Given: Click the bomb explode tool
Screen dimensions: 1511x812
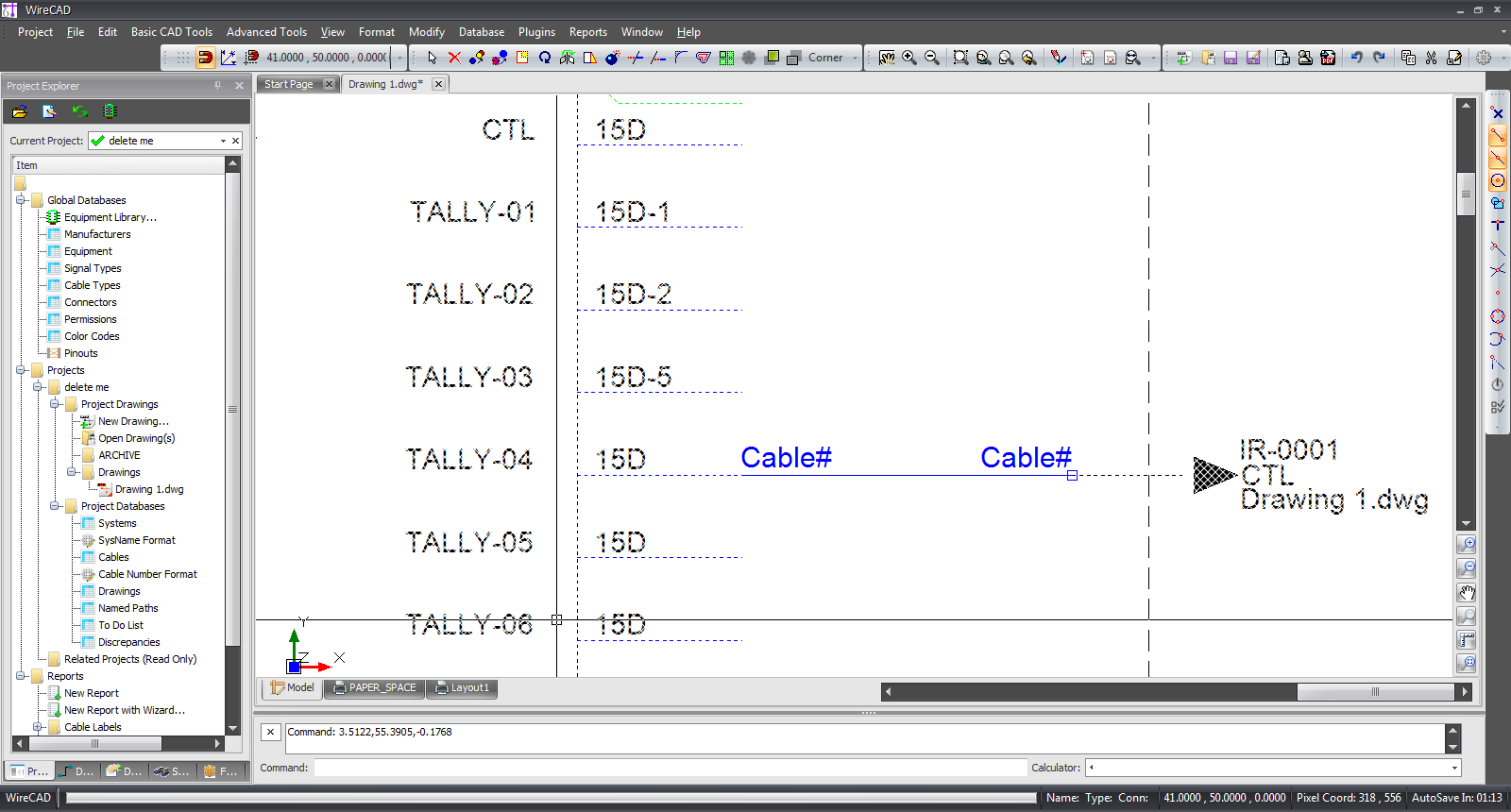Looking at the screenshot, I should coord(613,58).
